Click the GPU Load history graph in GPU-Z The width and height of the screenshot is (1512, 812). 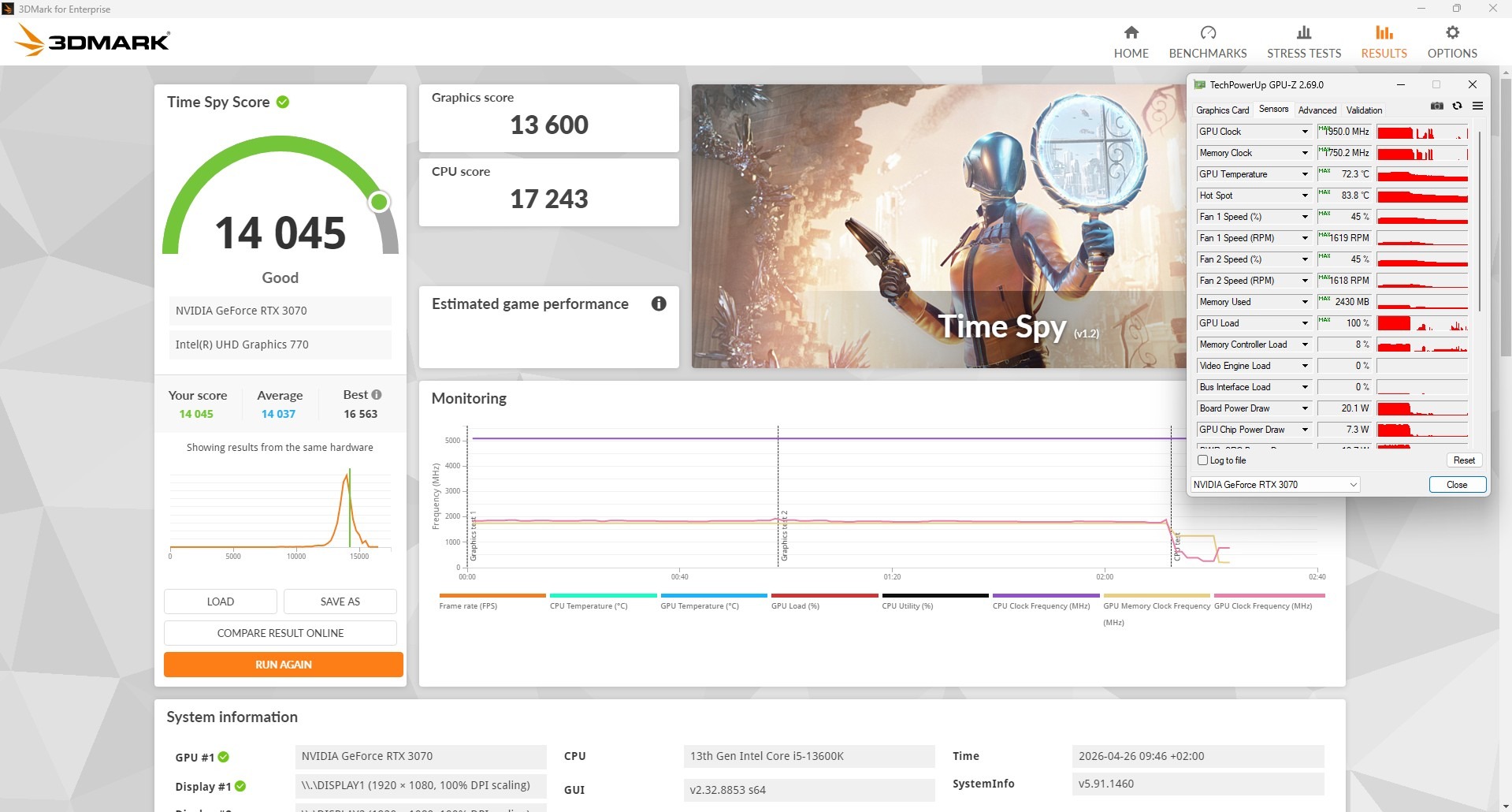tap(1422, 323)
